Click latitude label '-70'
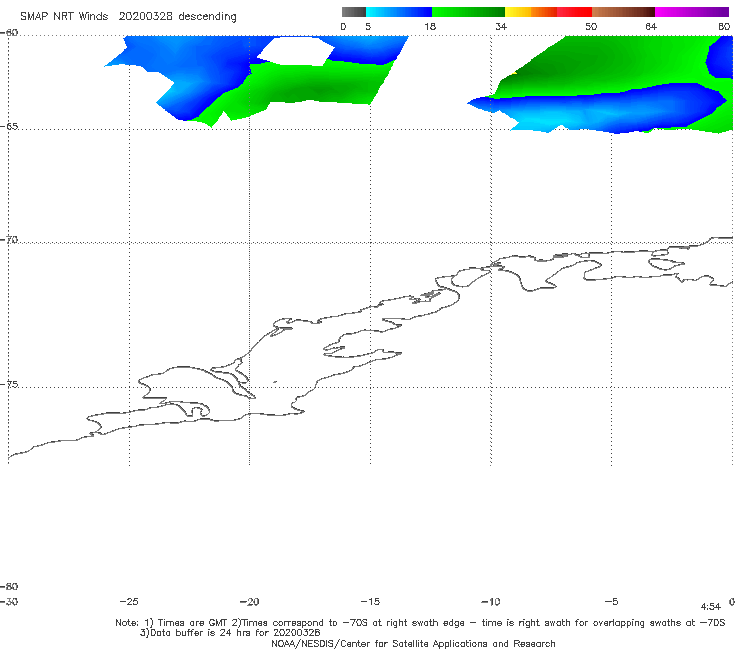This screenshot has height=650, width=740. 9,240
